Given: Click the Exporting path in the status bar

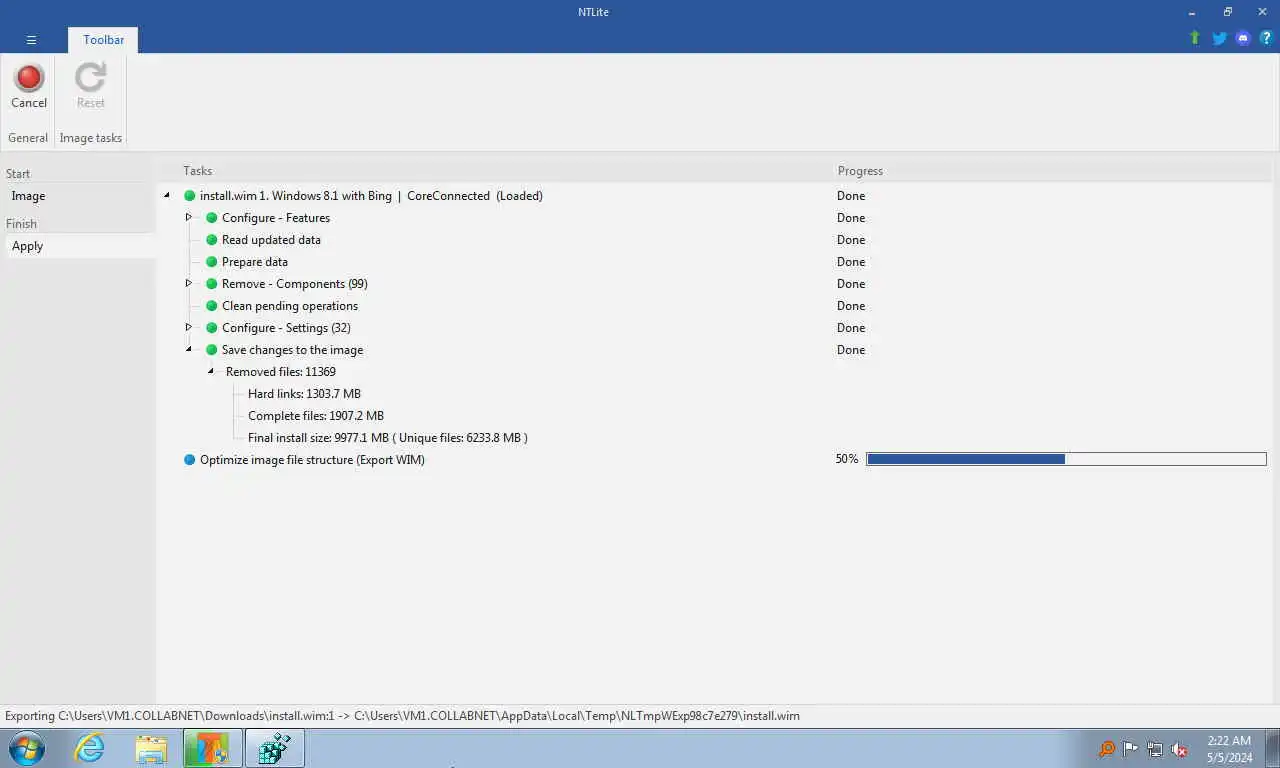Looking at the screenshot, I should 402,716.
